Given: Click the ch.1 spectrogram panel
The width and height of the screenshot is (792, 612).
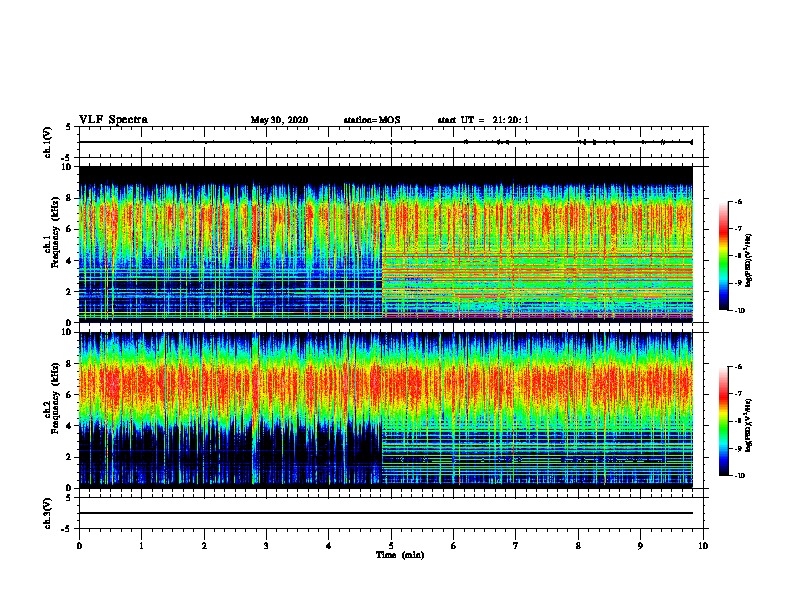Looking at the screenshot, I should [x=386, y=244].
